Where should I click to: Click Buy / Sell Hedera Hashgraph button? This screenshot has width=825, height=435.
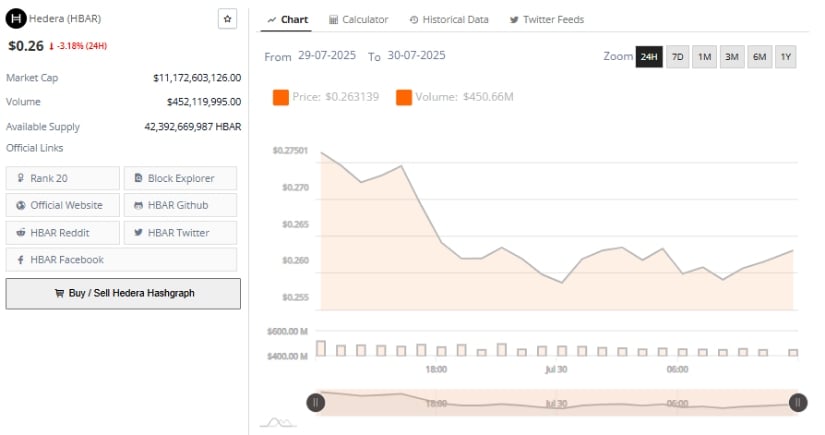(123, 294)
